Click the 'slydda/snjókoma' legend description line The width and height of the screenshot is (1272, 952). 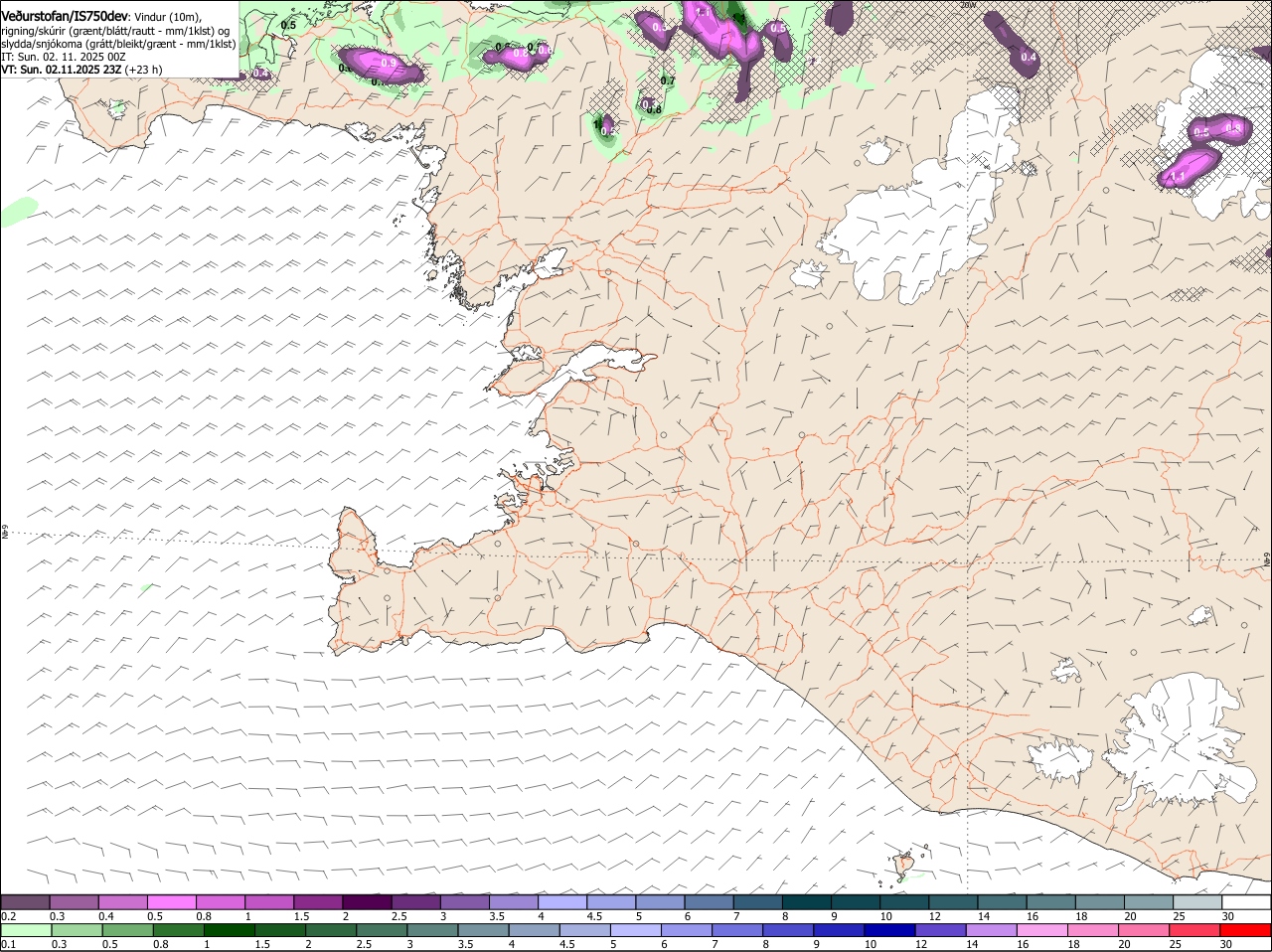tap(118, 44)
